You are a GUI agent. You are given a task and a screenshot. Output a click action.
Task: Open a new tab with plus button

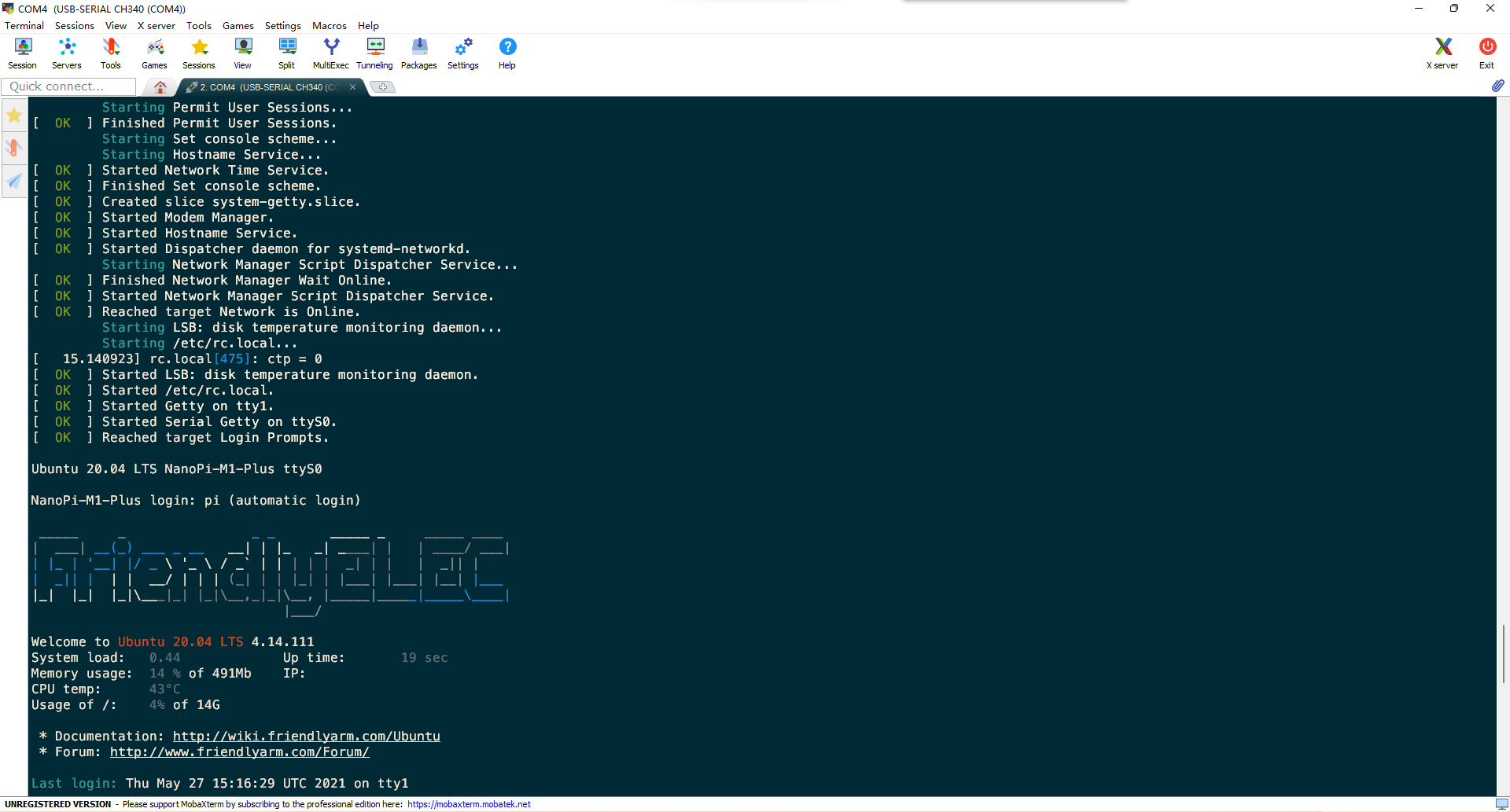coord(383,87)
